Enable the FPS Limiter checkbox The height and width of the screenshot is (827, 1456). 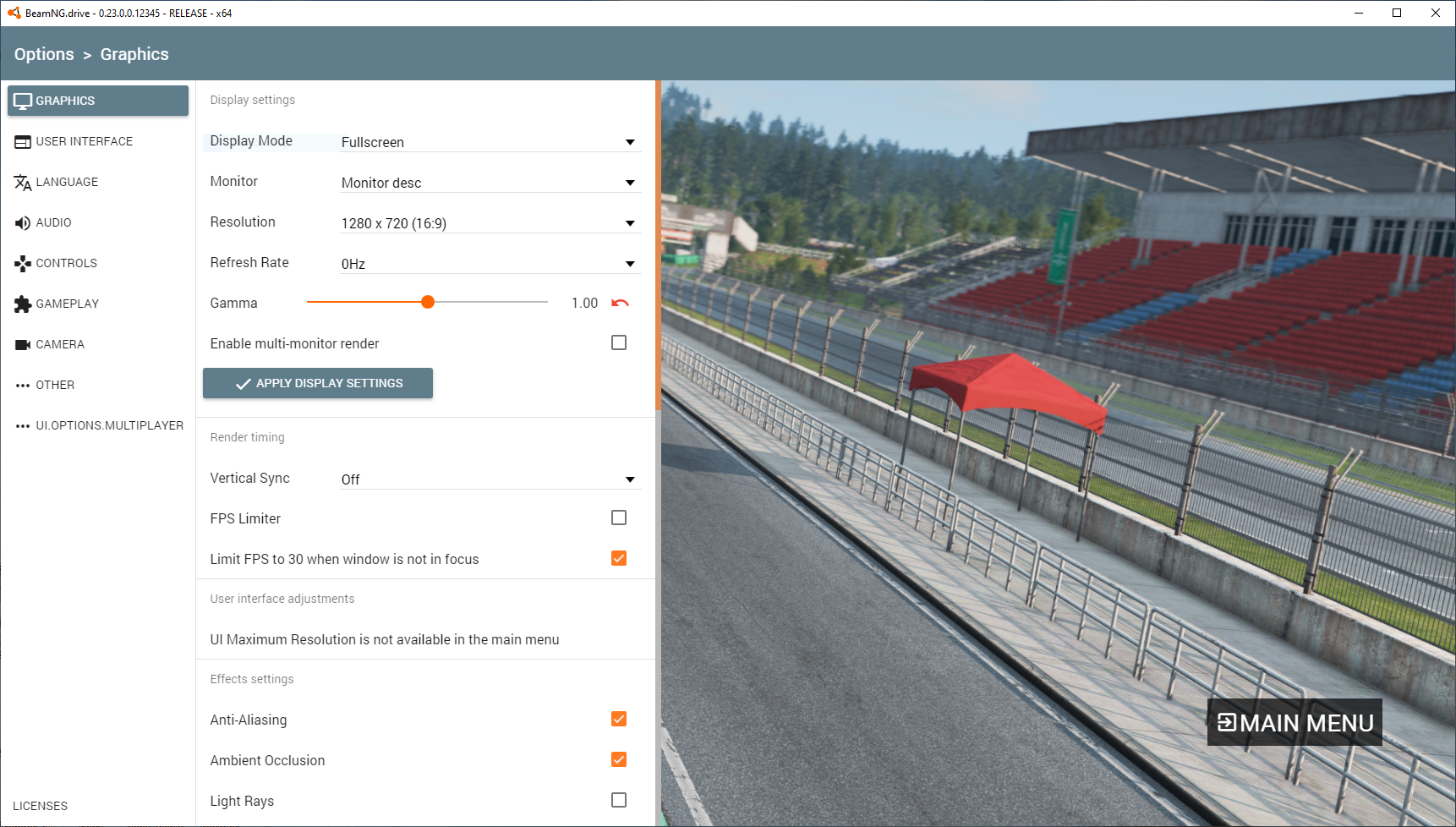[619, 518]
